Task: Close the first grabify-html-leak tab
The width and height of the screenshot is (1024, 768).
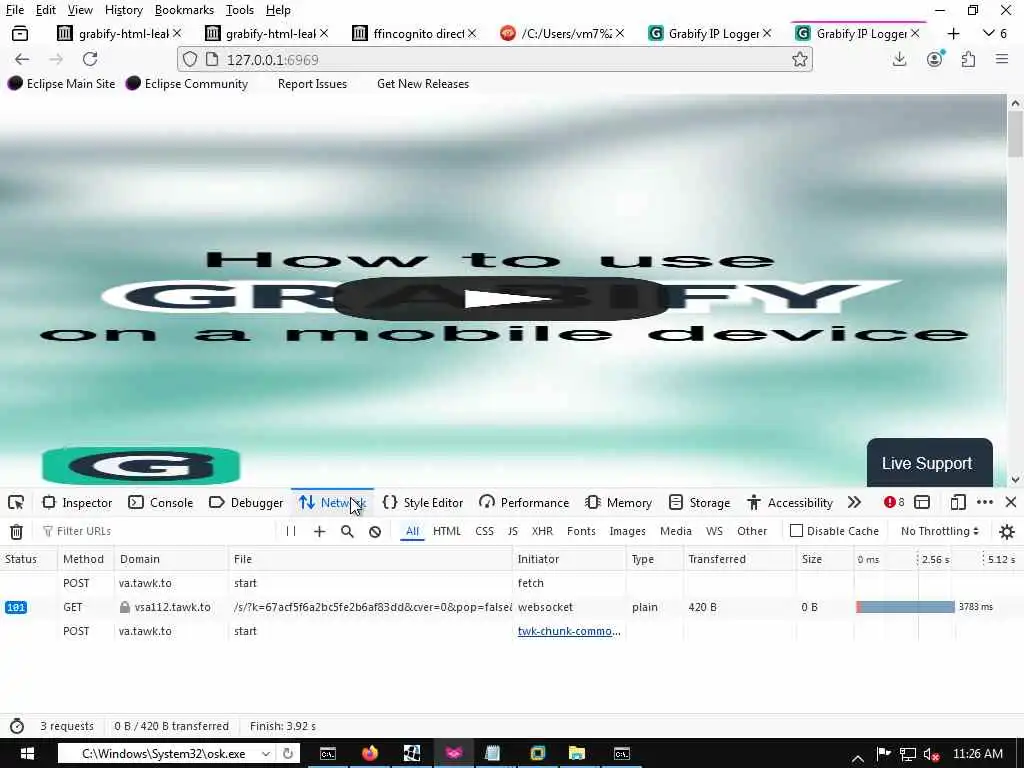Action: 177,33
